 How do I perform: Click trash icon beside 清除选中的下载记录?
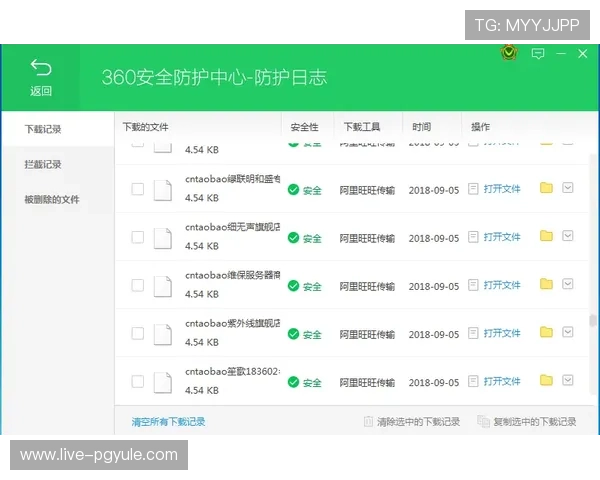pos(368,421)
